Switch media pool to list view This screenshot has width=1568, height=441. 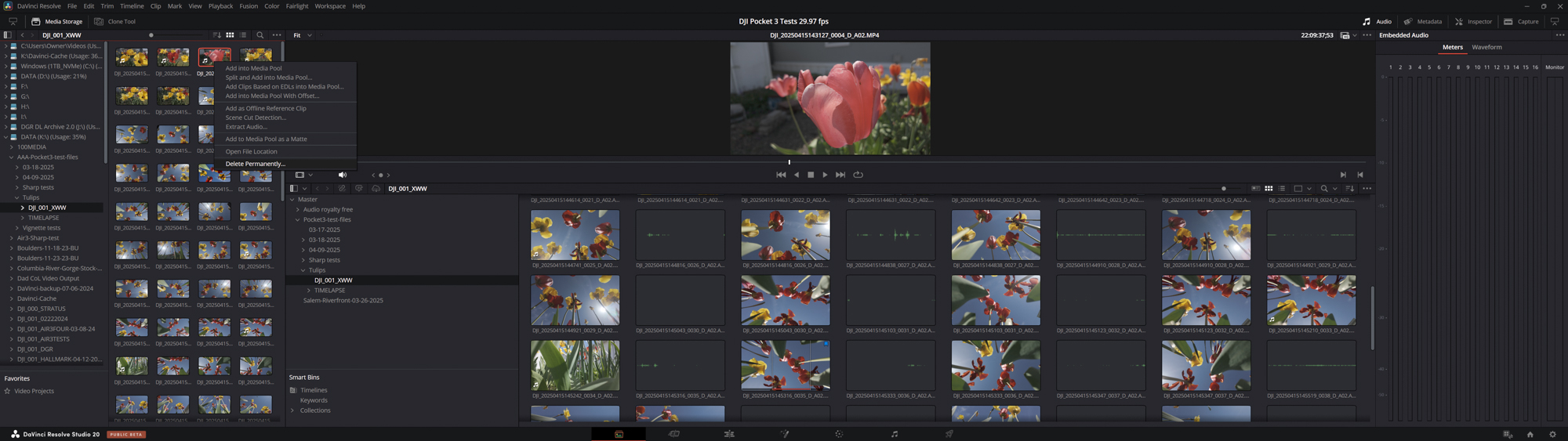coord(1282,189)
